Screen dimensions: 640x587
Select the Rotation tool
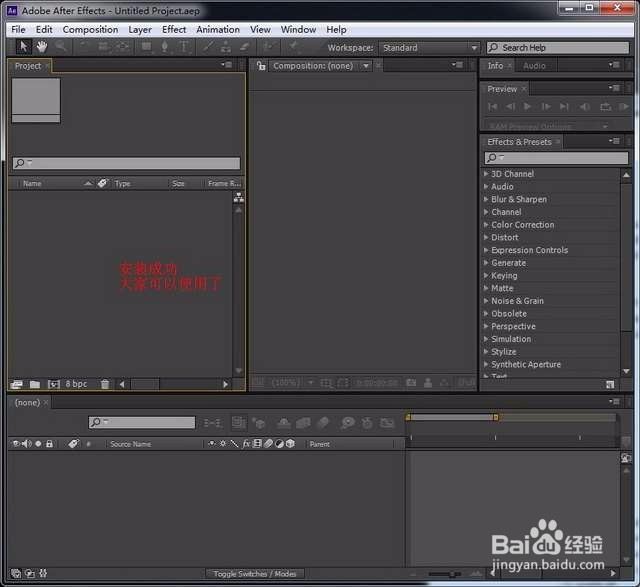tap(84, 47)
